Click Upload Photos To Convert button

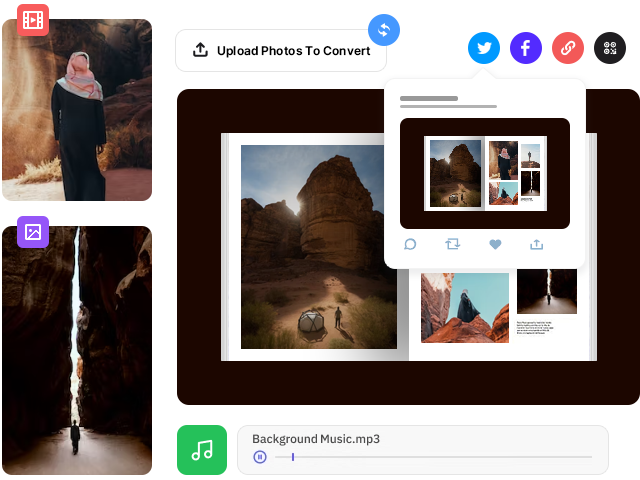282,50
